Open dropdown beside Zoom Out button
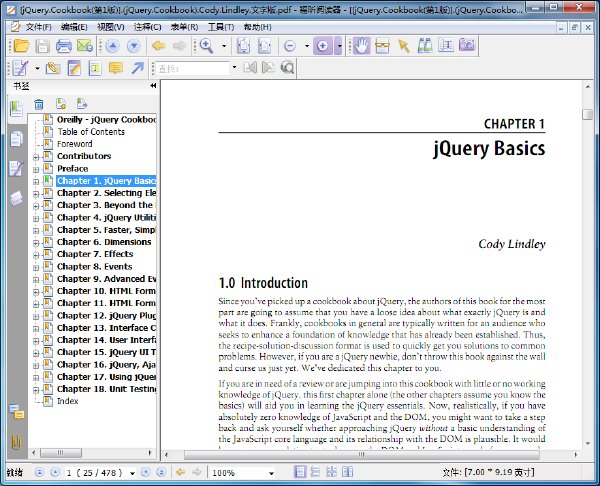 [x=307, y=46]
